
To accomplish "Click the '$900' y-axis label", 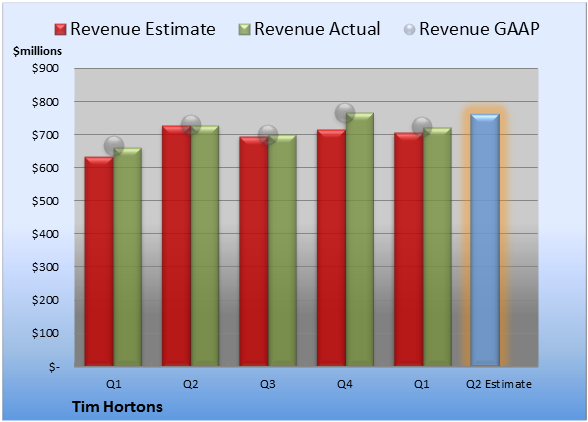I will tap(45, 68).
